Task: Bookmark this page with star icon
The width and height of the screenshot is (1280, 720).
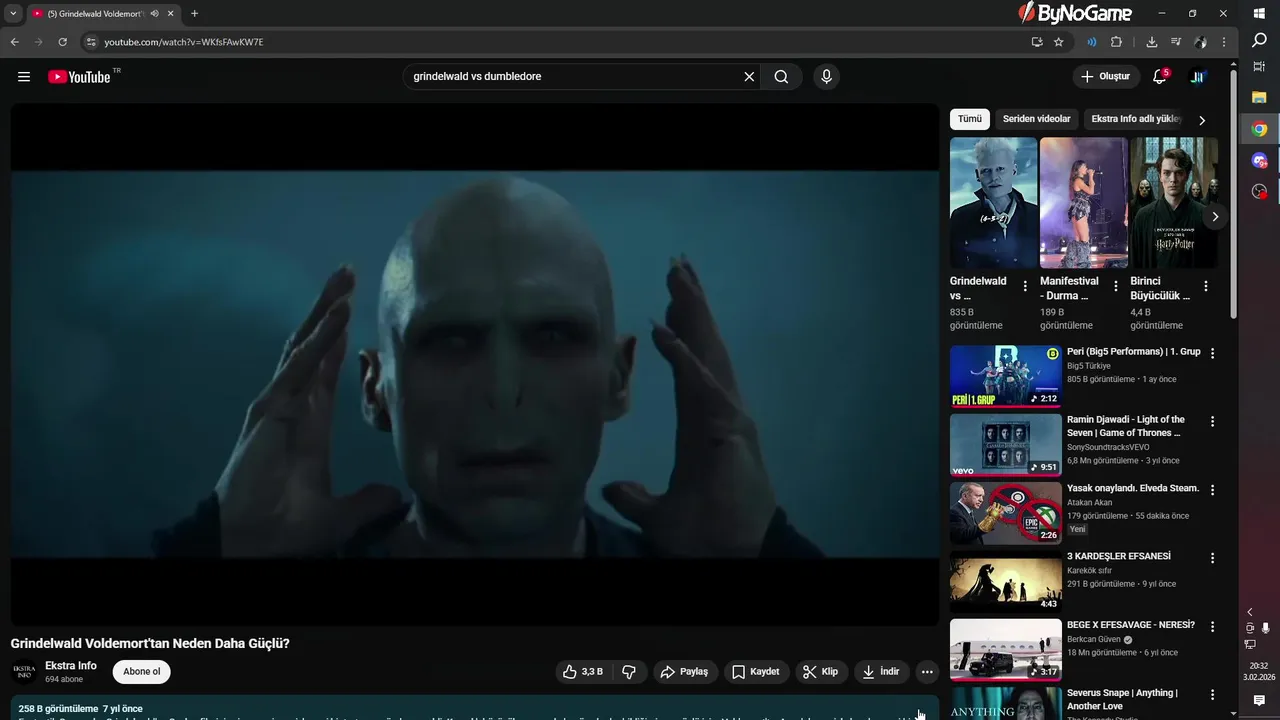Action: (1059, 42)
